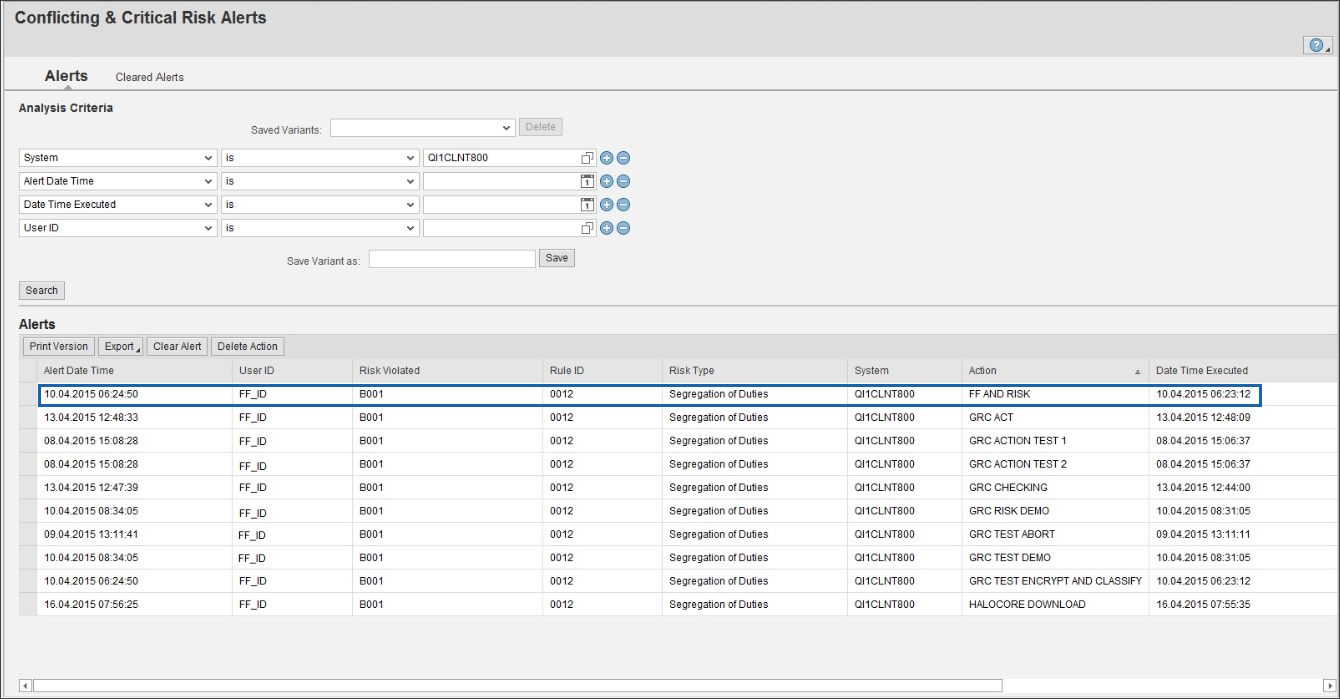Sort by Alert Date Time column header
The image size is (1340, 699).
tap(134, 370)
